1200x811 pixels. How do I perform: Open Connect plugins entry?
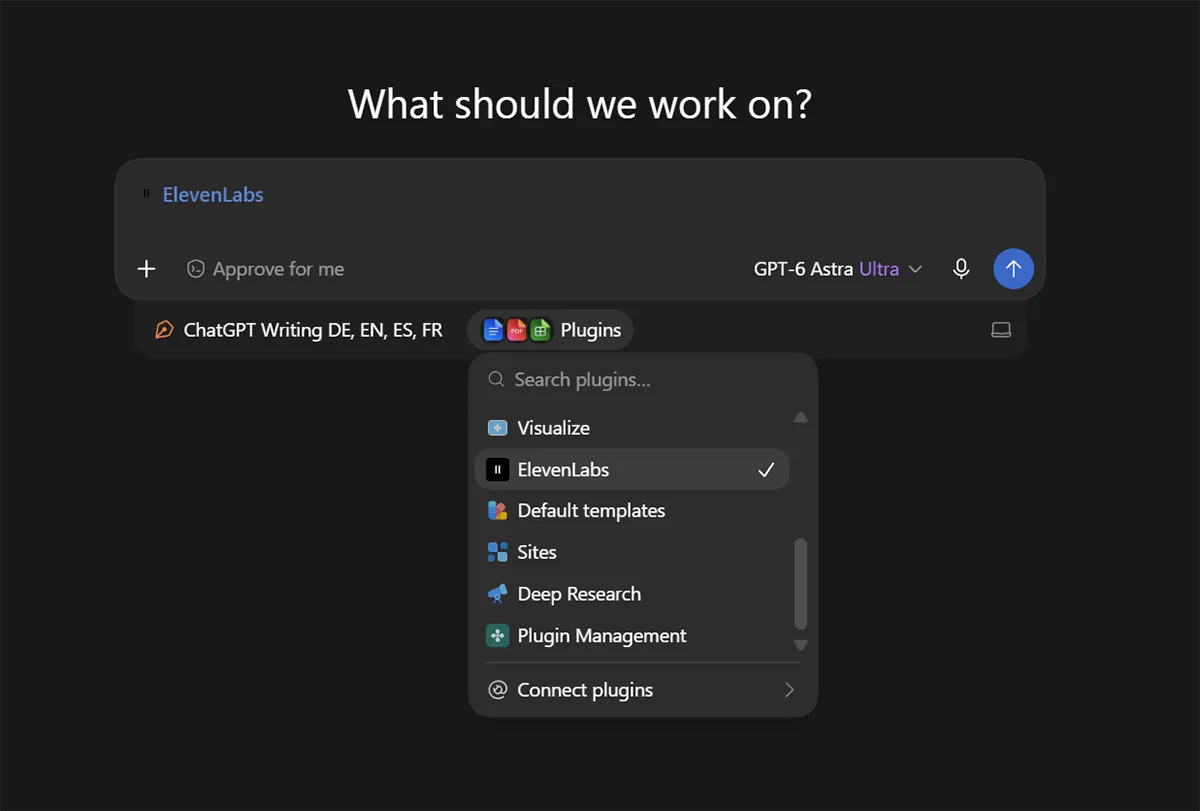point(642,690)
